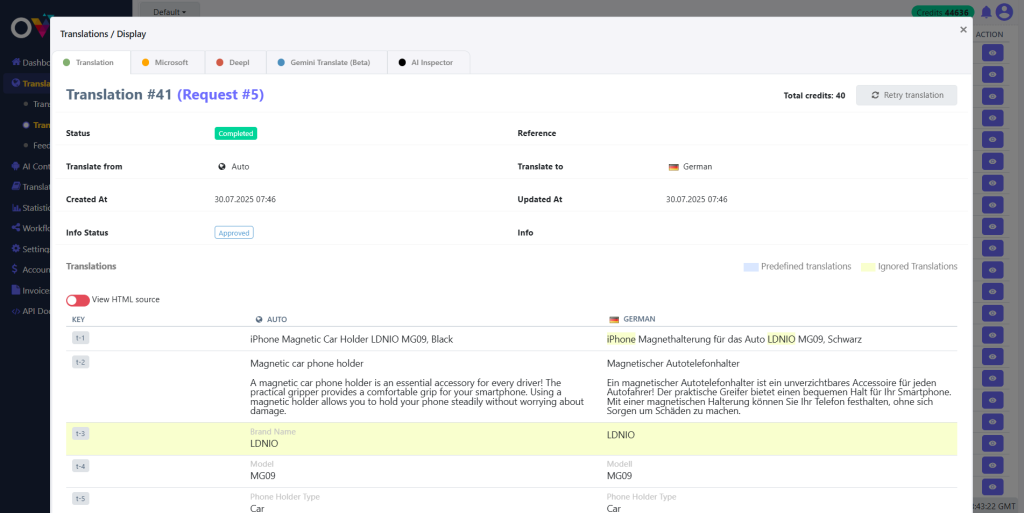
Task: Click the Magnetic car phone holder heading
Action: click(307, 364)
